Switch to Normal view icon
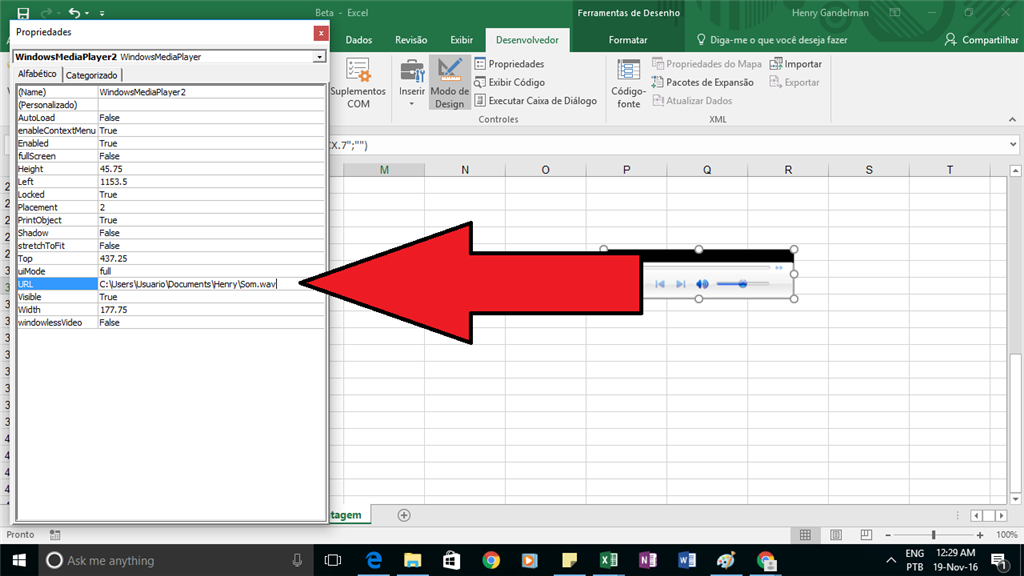 [805, 535]
